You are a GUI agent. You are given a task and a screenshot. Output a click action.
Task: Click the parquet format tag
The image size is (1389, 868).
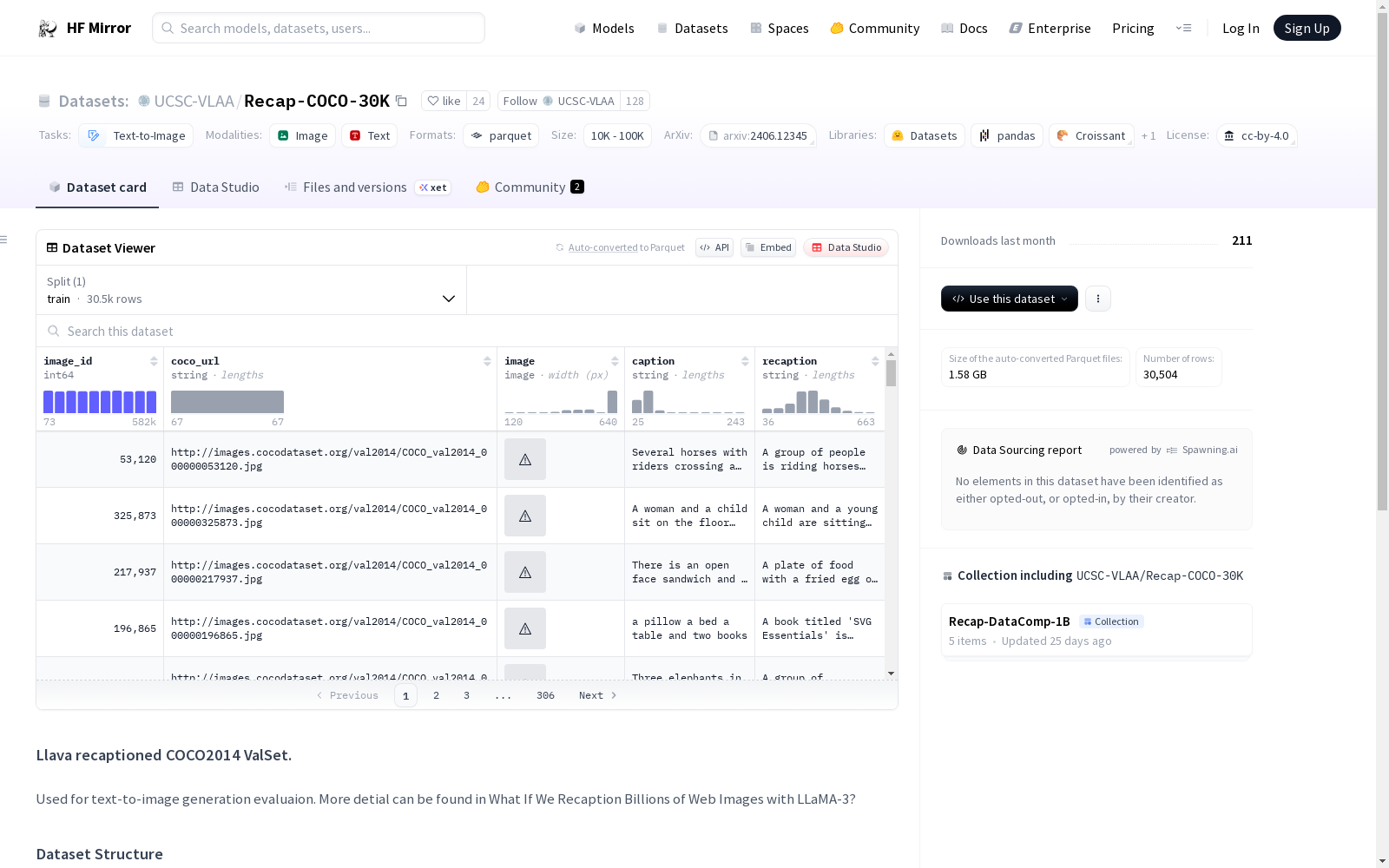pos(501,135)
